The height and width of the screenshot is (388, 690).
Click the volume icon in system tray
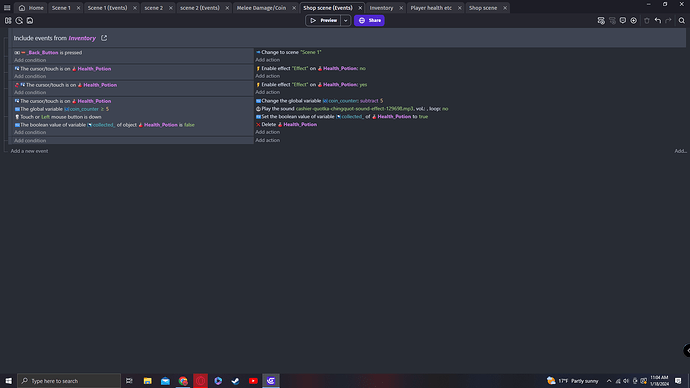[x=626, y=381]
